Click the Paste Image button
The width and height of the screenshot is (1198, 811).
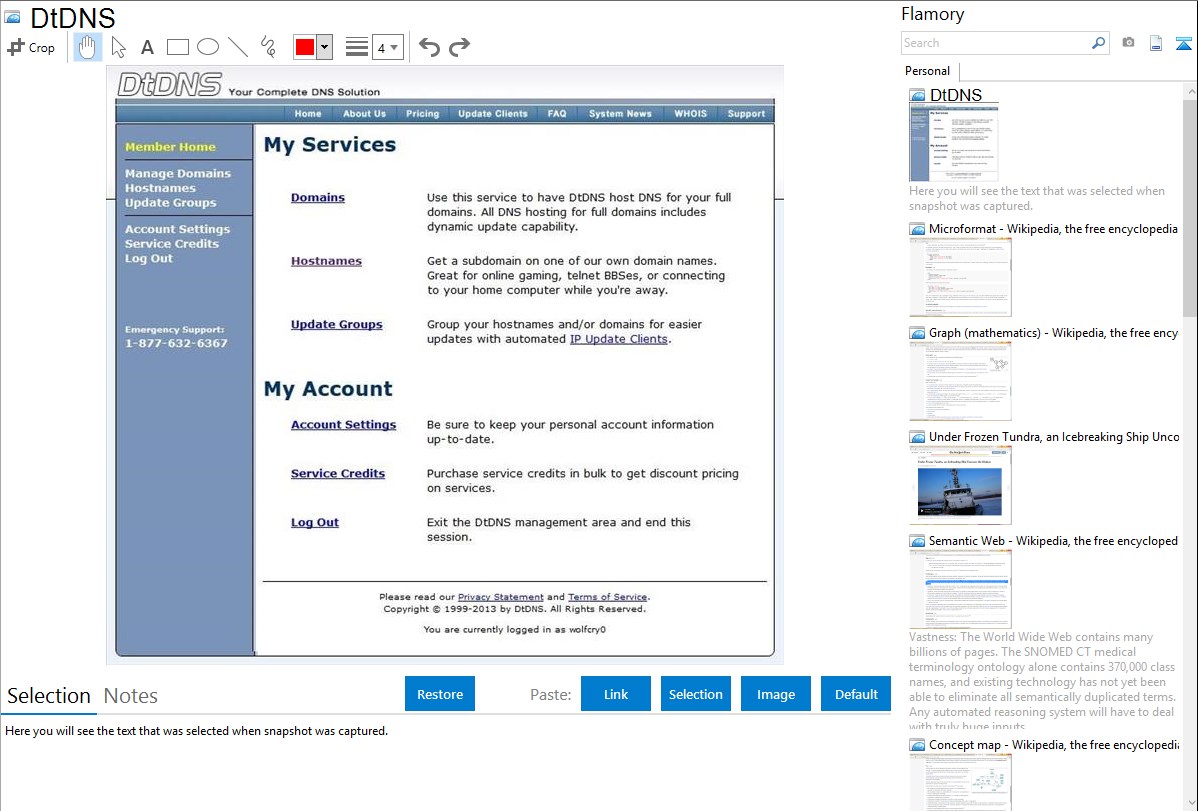coord(775,694)
